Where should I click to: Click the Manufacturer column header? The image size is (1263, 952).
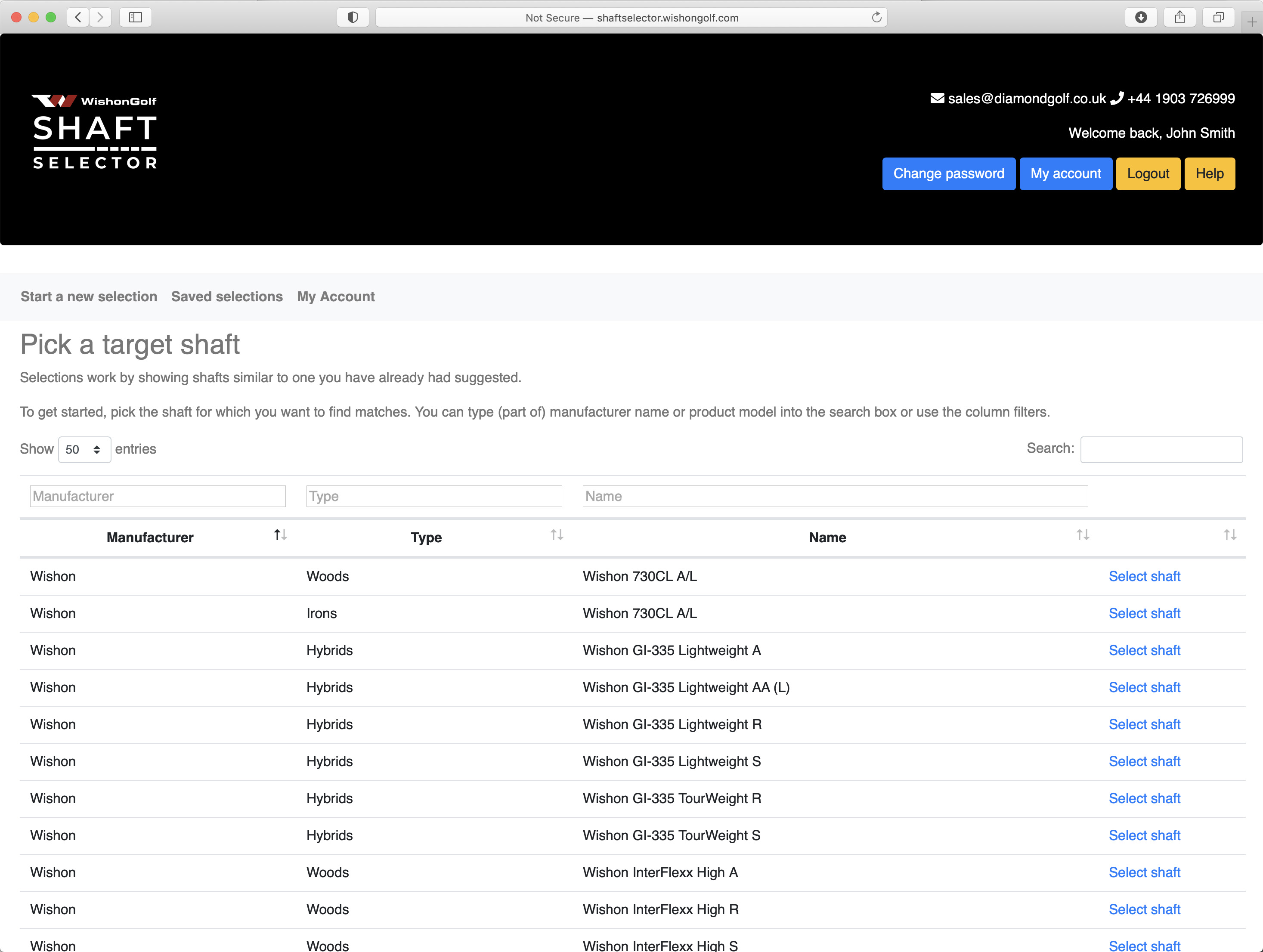(x=150, y=537)
